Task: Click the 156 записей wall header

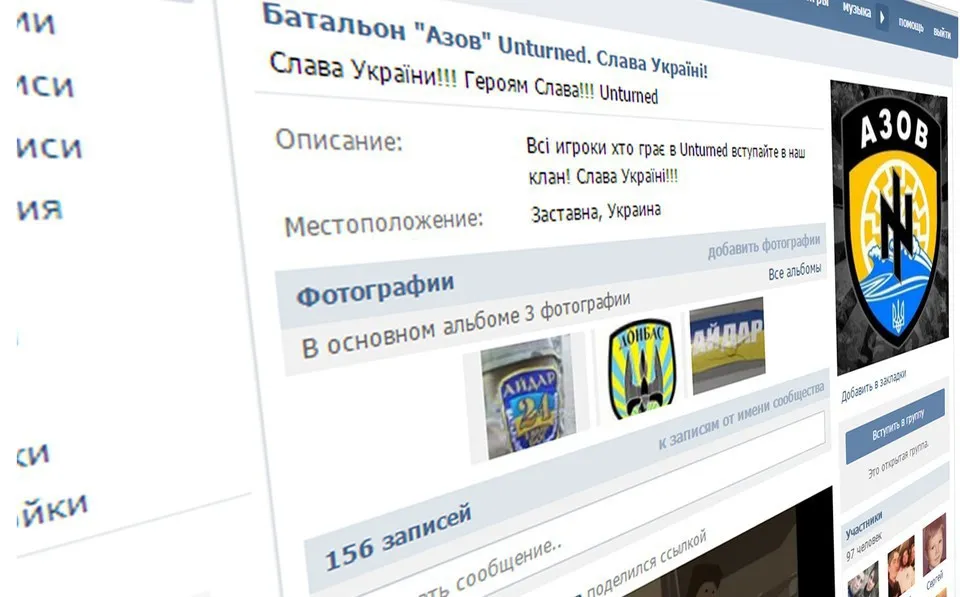Action: coord(399,537)
